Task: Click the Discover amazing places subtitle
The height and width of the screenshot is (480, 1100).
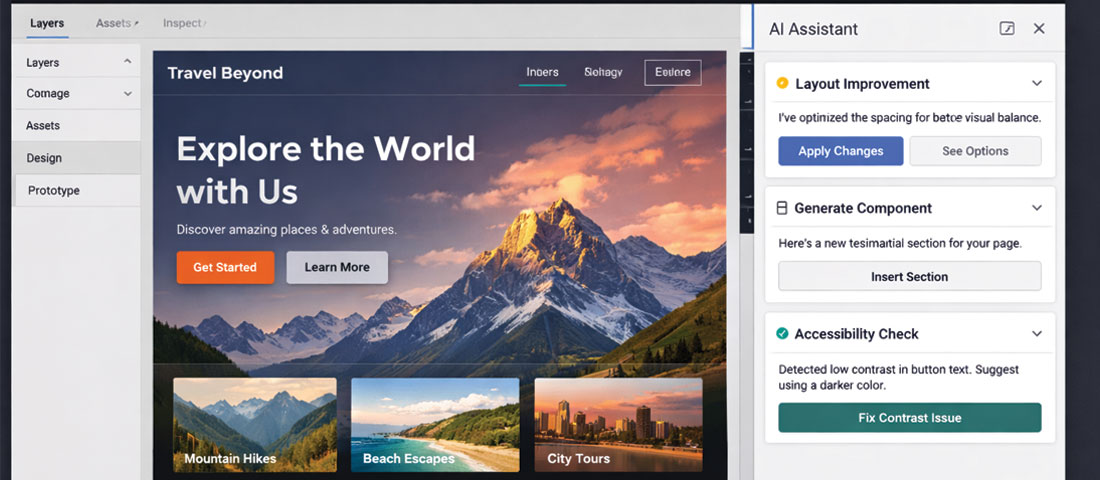Action: point(286,229)
